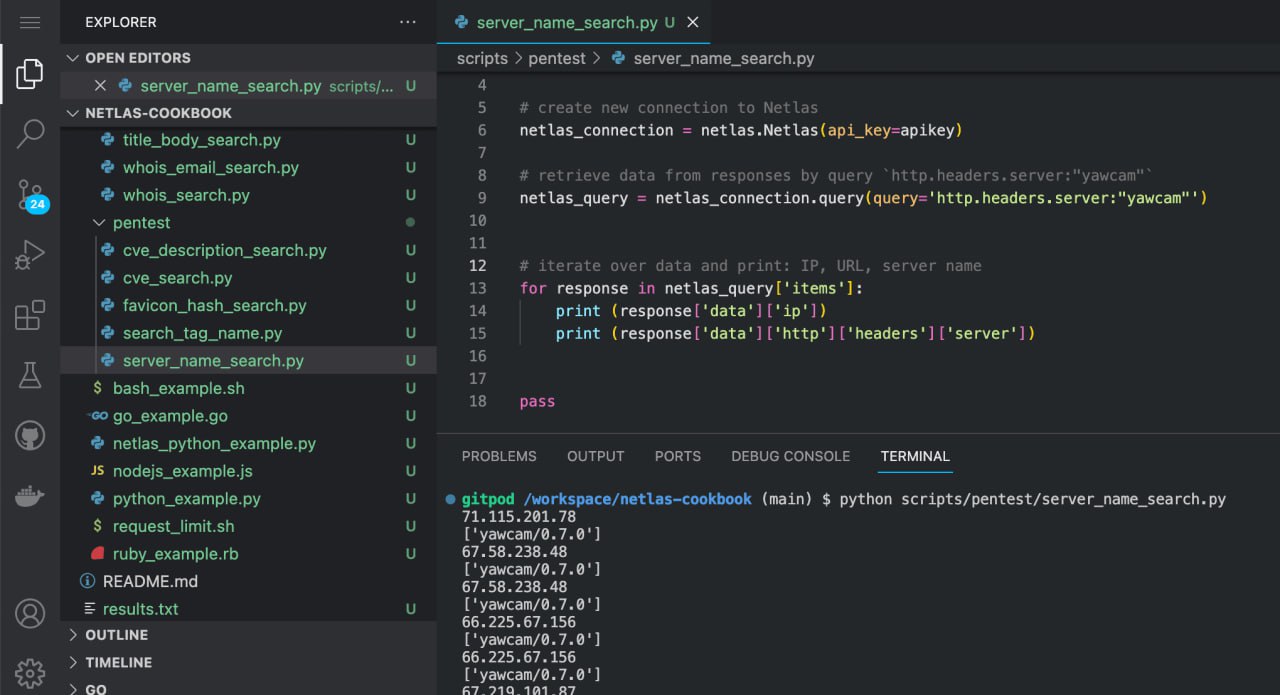
Task: Switch to the Debug Console tab
Action: click(790, 456)
